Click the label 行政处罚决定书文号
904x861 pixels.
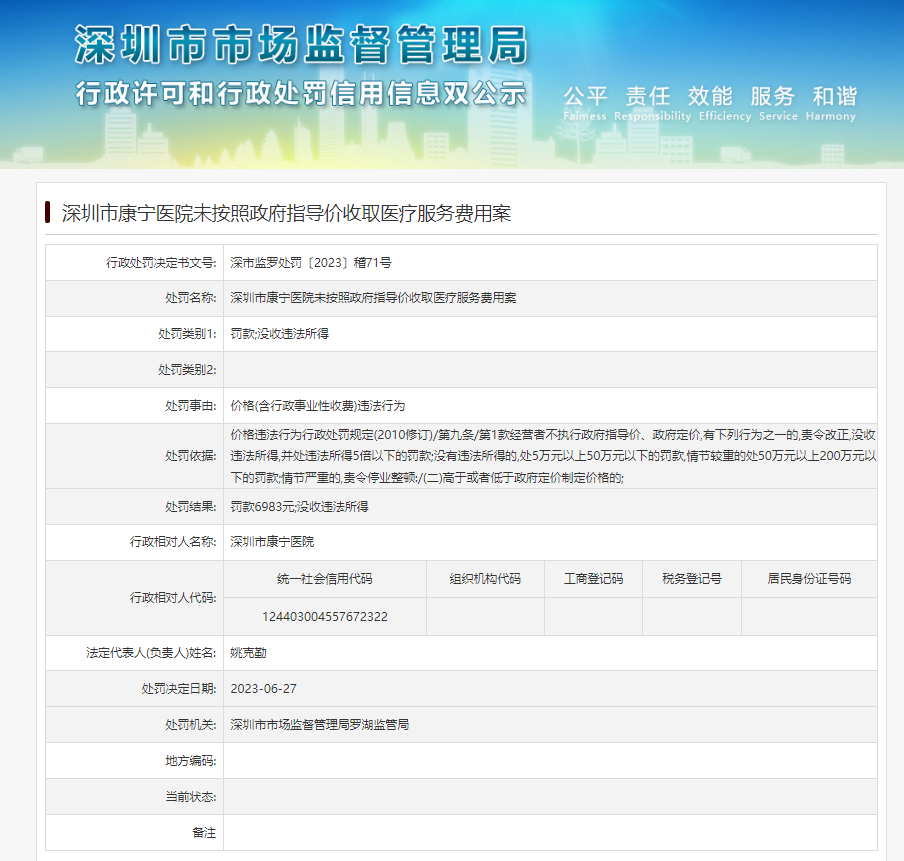(161, 263)
